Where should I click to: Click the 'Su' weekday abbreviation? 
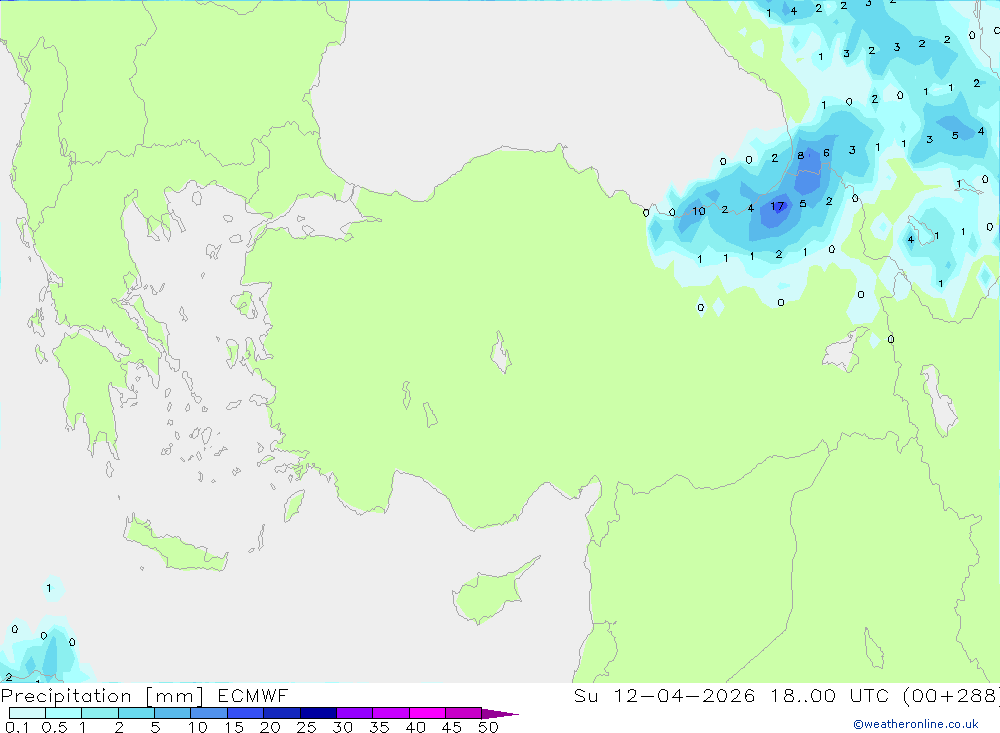click(586, 696)
